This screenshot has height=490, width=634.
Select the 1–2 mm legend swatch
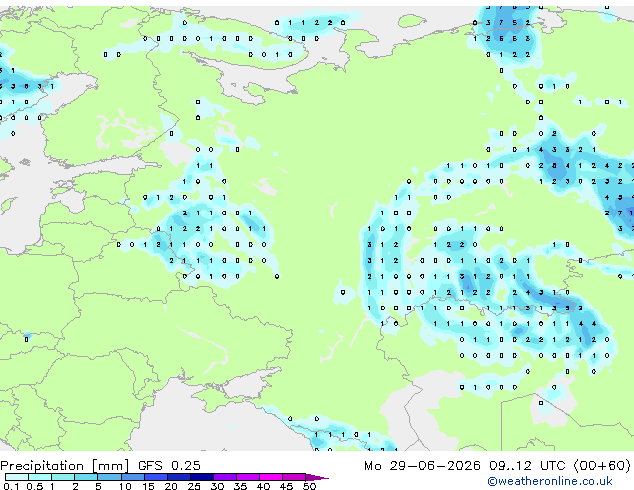pos(63,477)
